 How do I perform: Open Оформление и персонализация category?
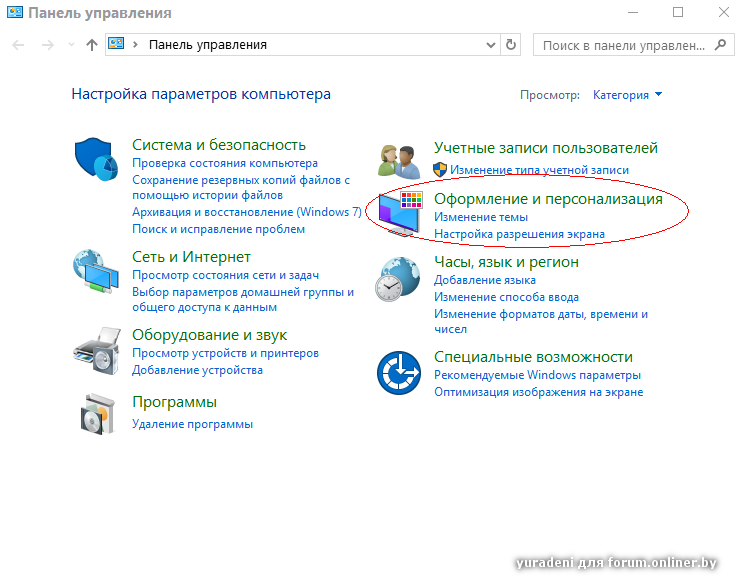[x=548, y=199]
